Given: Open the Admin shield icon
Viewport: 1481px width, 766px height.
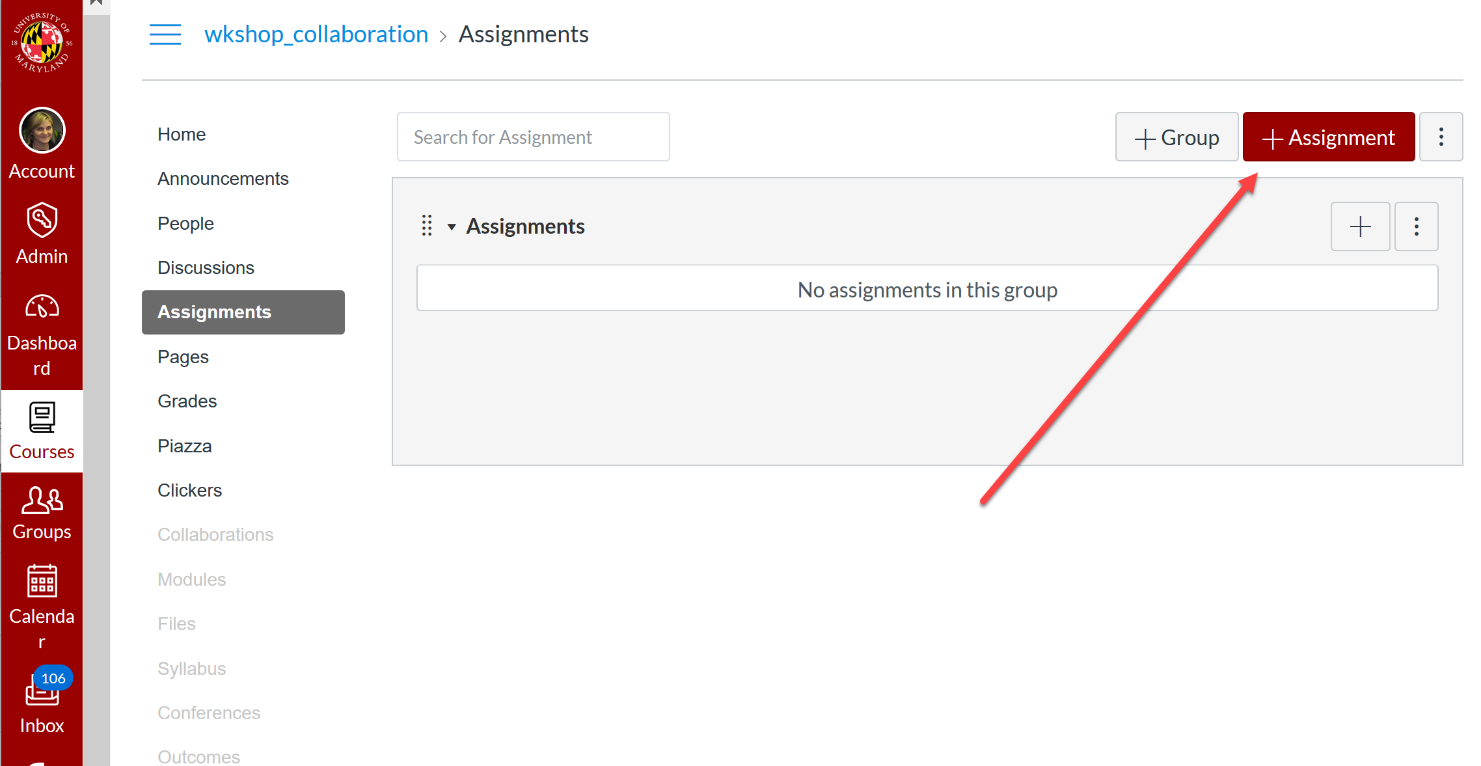Looking at the screenshot, I should pos(42,219).
